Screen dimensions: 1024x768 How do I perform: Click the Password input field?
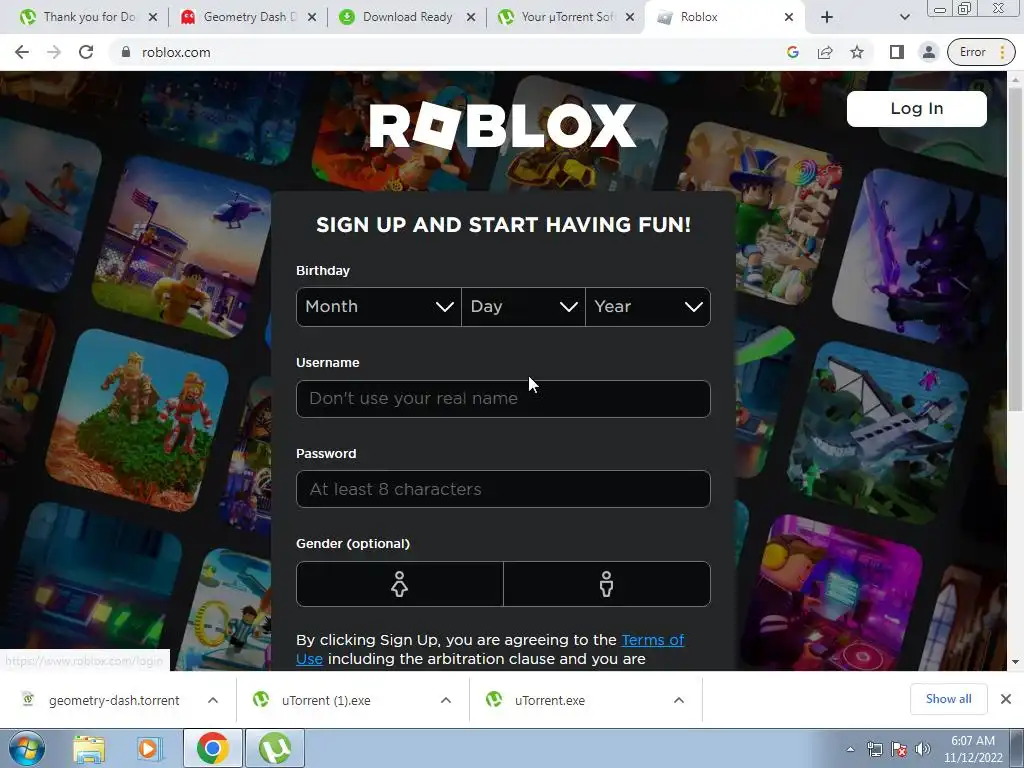tap(503, 489)
